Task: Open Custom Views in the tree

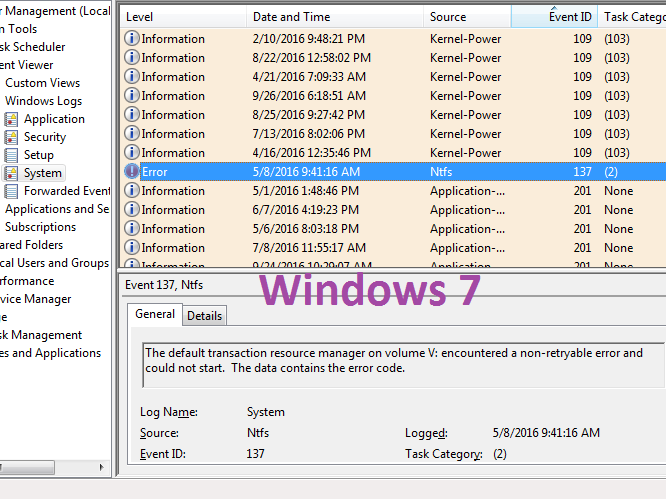Action: pyautogui.click(x=42, y=83)
